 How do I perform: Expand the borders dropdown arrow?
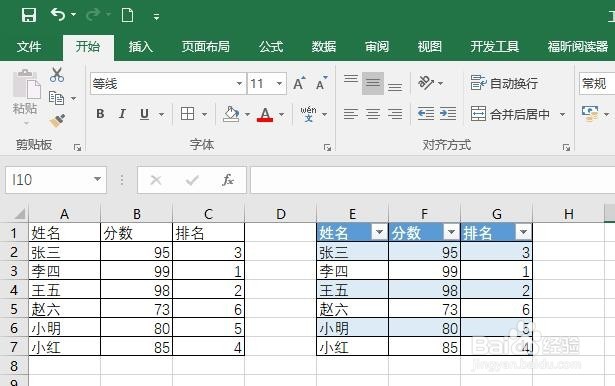204,115
